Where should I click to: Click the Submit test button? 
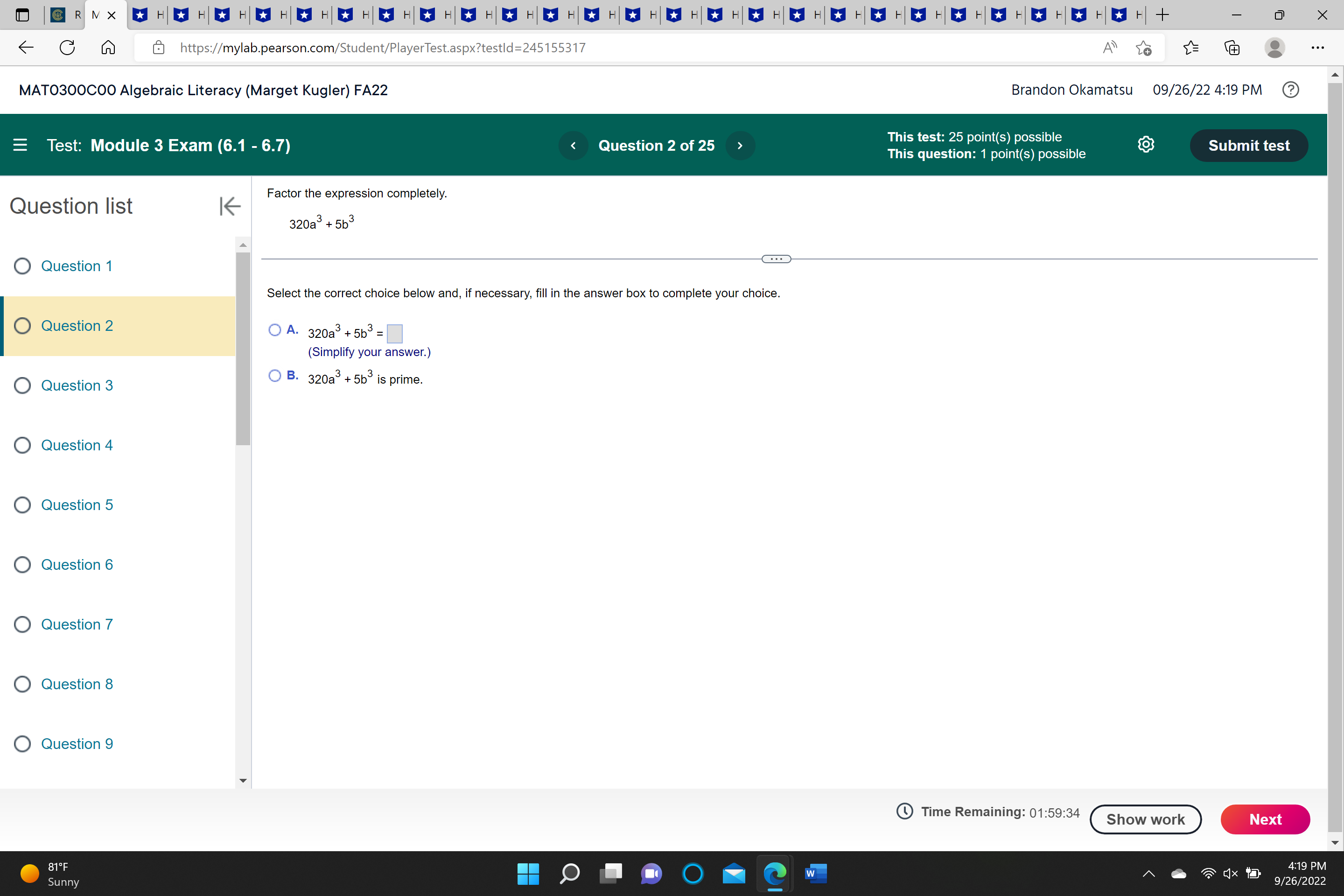tap(1249, 145)
